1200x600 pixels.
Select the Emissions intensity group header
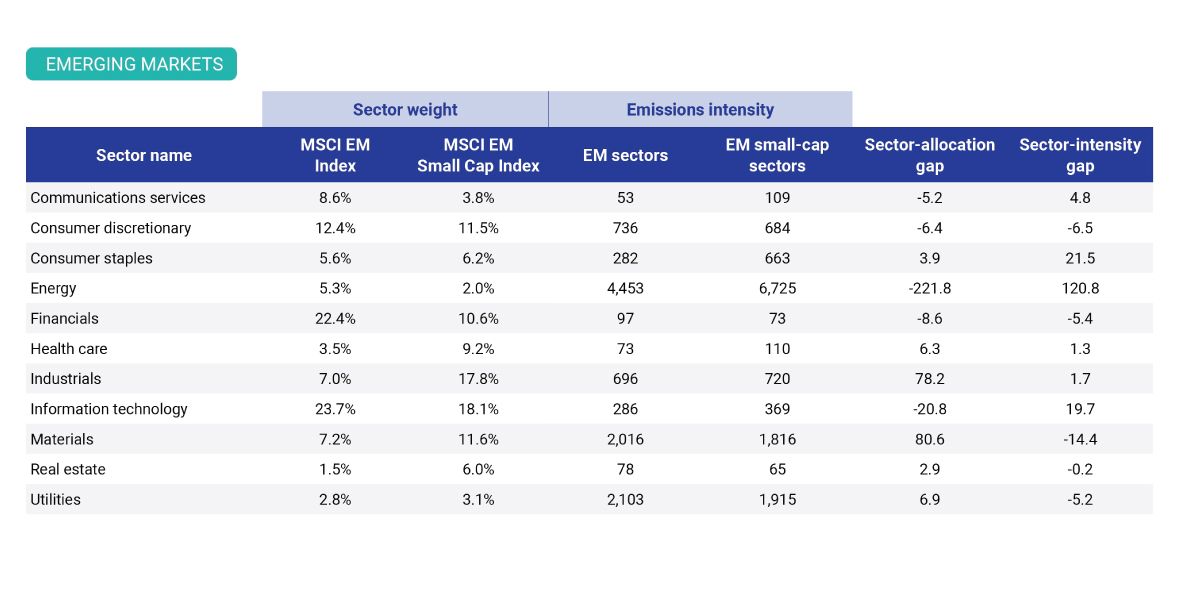tap(700, 110)
